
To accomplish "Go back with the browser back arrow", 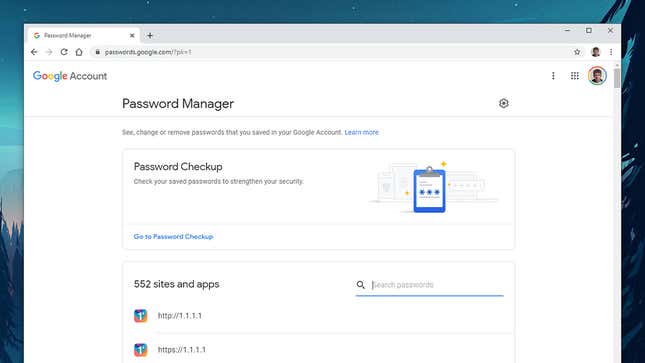I will click(34, 52).
